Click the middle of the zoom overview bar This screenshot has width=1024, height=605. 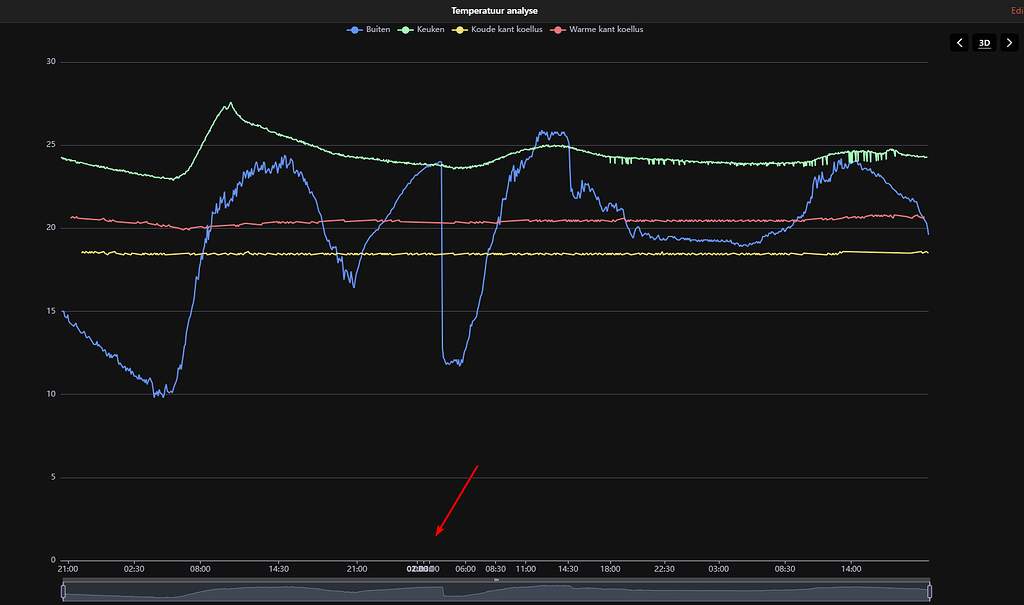[x=496, y=592]
